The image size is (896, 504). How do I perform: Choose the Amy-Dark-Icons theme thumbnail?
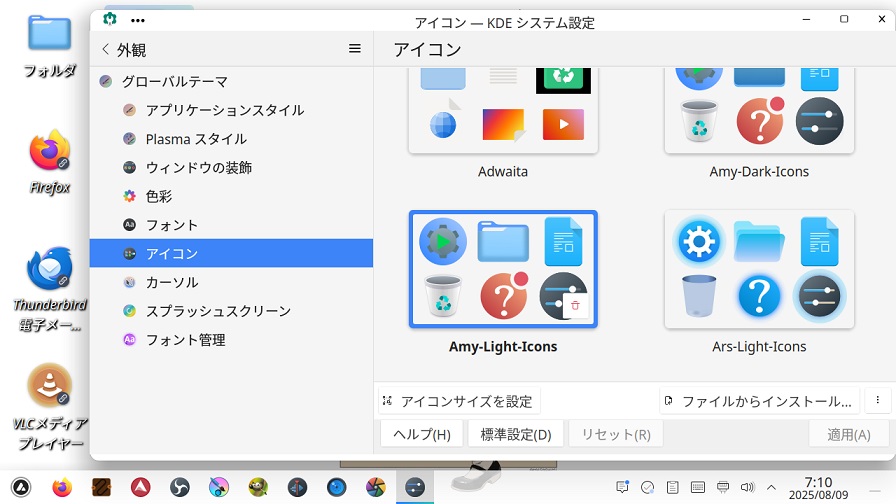pyautogui.click(x=759, y=110)
